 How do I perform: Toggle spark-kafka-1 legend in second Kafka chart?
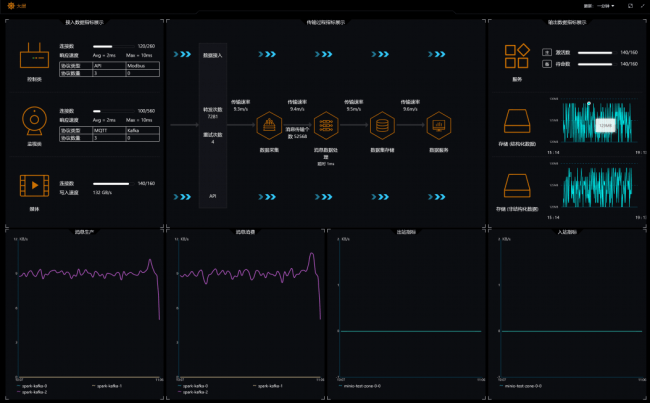pos(267,386)
